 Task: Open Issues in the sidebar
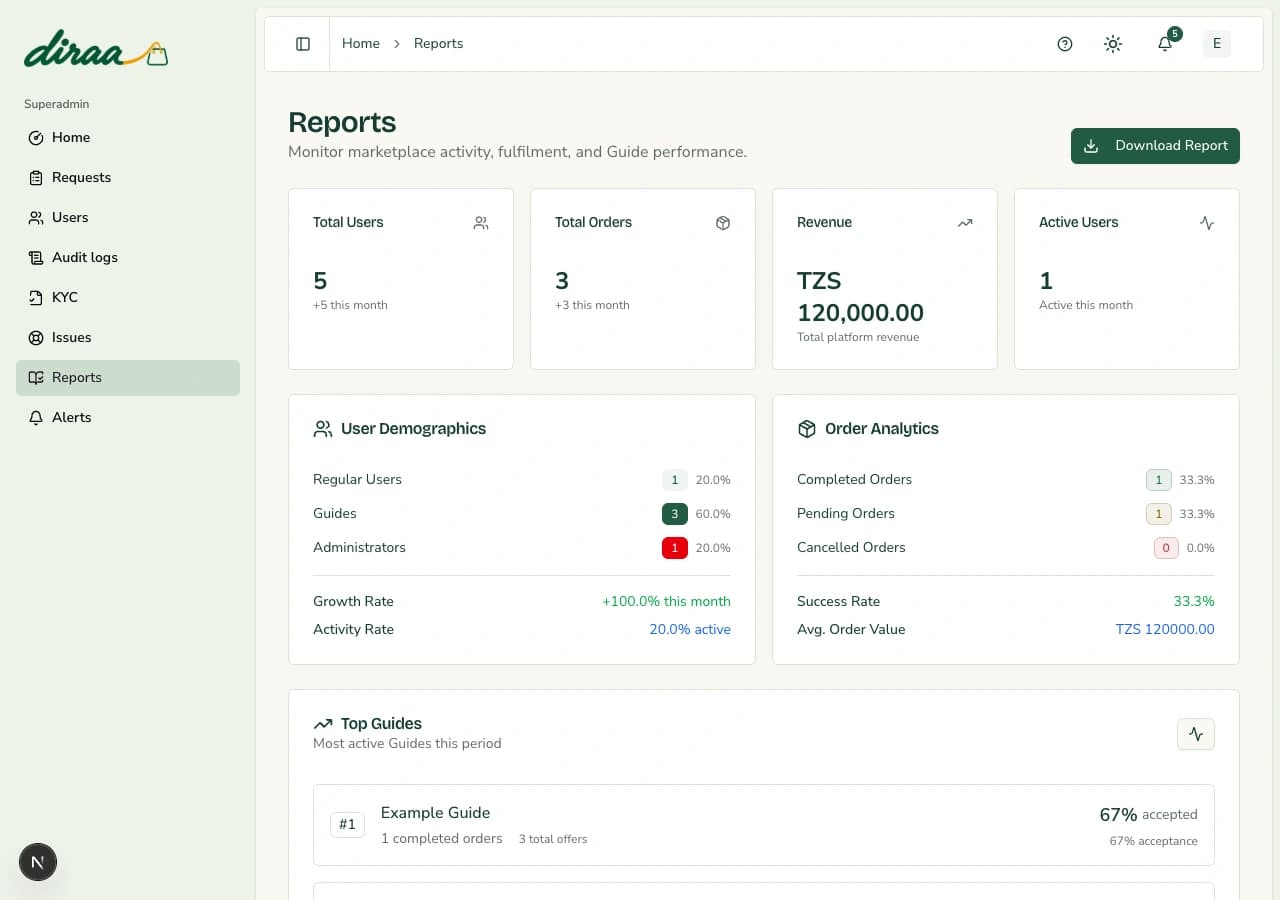pyautogui.click(x=128, y=338)
